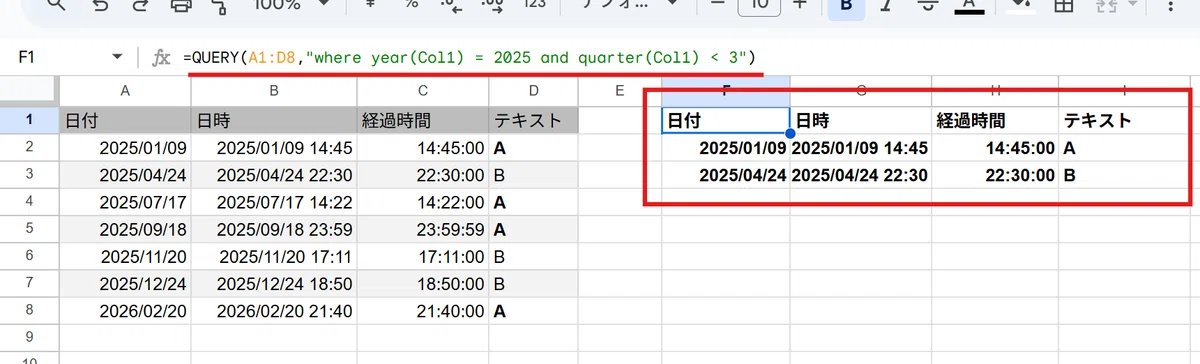Click cell C5 with 23:59:59
Viewport: 1200px width, 364px height.
coord(422,229)
